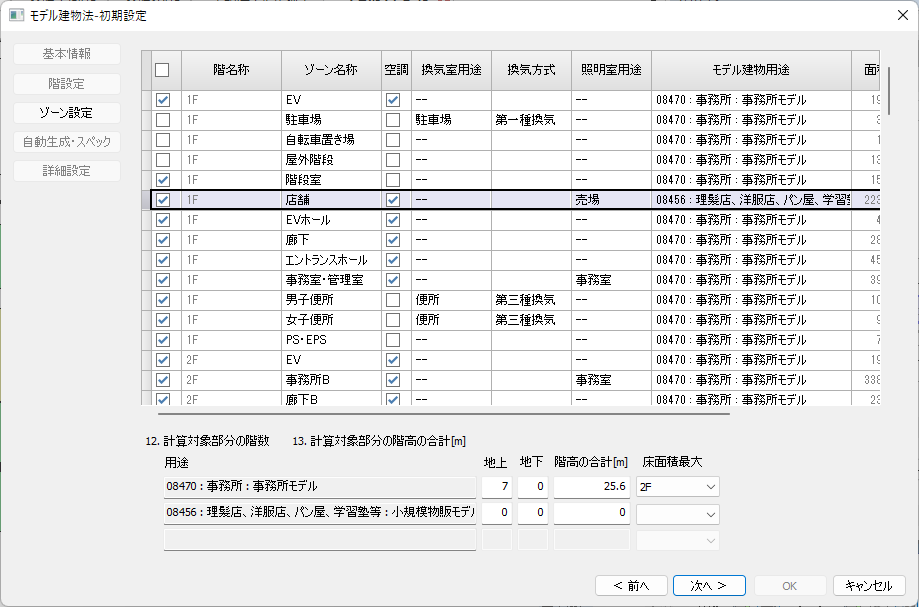This screenshot has width=919, height=607.
Task: Click 階高の合計 field containing 25.6
Action: coord(591,486)
